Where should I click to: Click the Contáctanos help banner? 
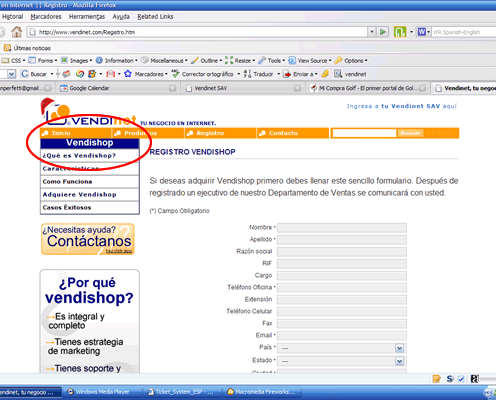[88, 239]
